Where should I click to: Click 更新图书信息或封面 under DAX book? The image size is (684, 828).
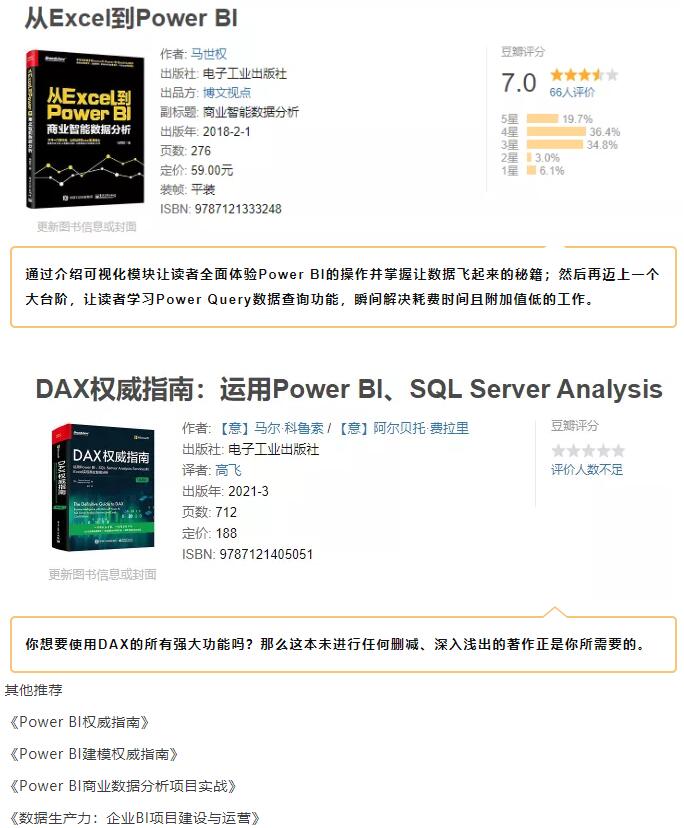[x=102, y=574]
